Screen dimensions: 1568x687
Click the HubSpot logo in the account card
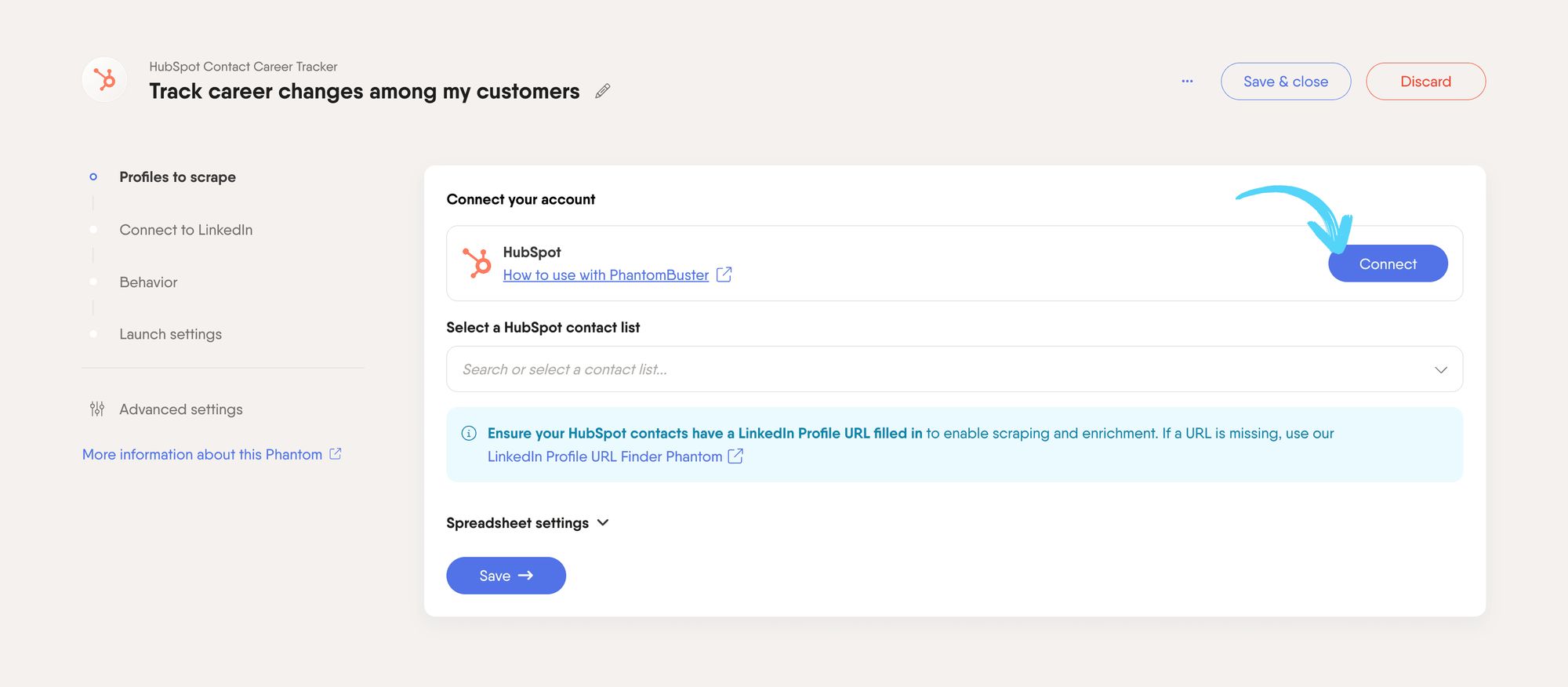point(477,263)
